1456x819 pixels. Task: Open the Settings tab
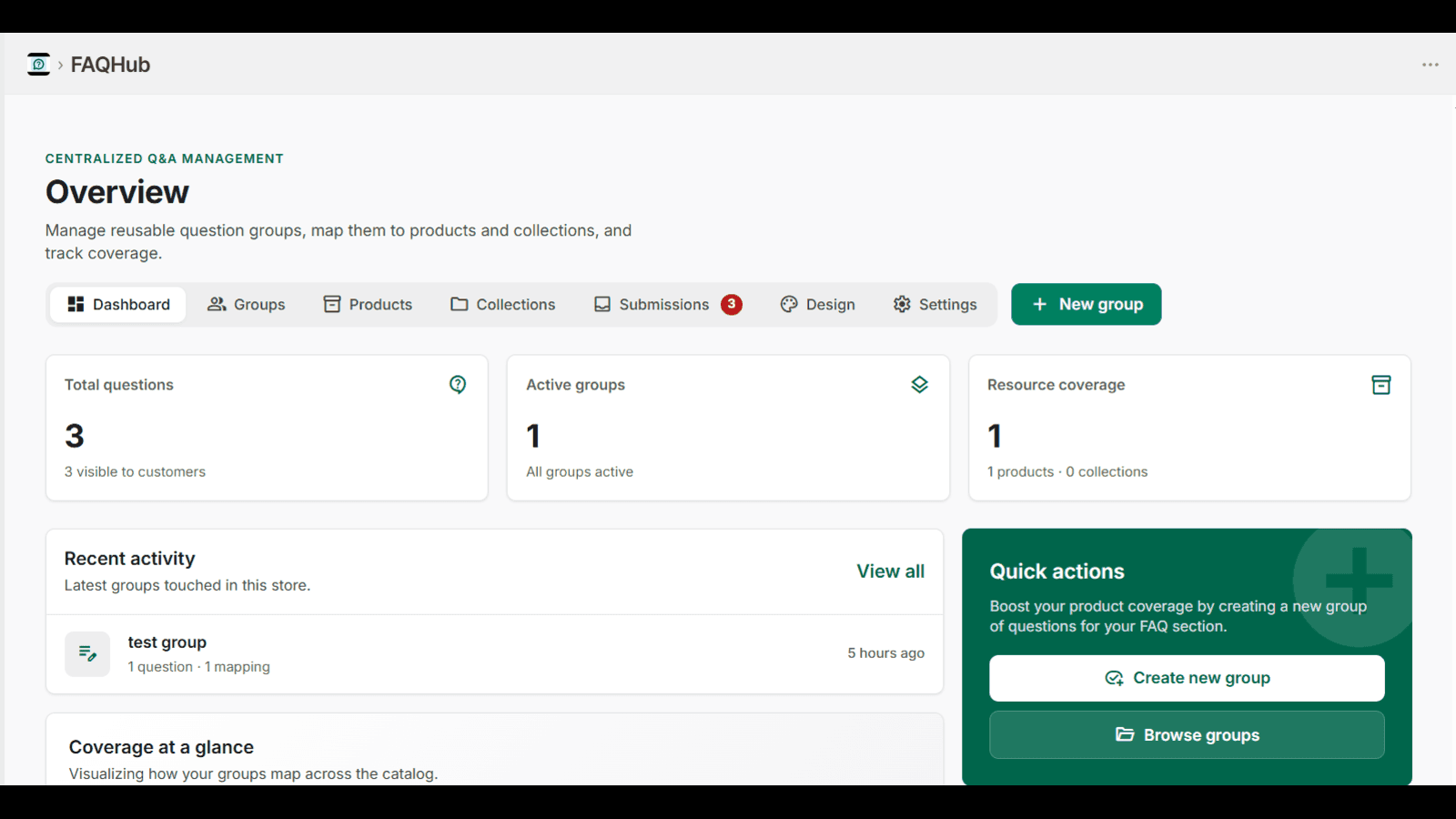[935, 304]
